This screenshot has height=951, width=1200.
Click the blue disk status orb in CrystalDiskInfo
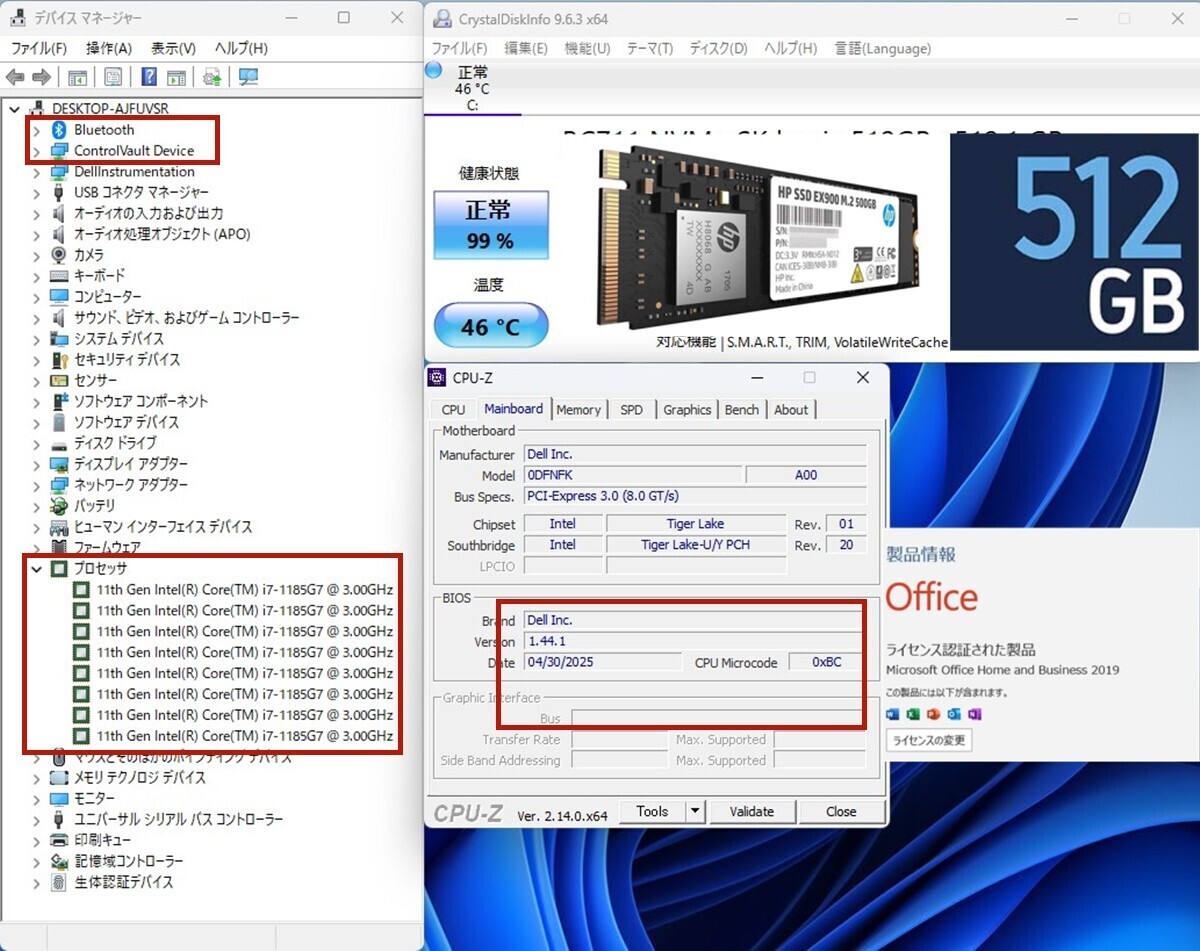[x=433, y=70]
